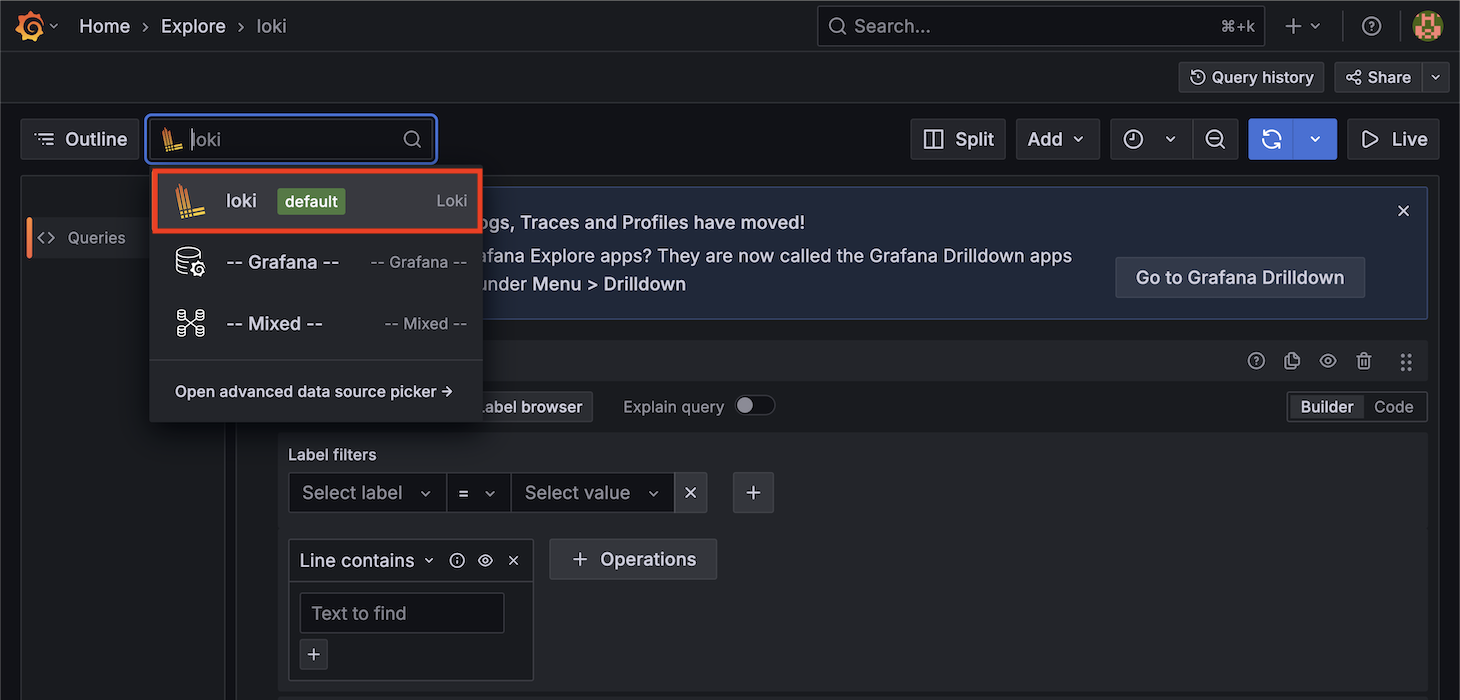The width and height of the screenshot is (1460, 700).
Task: Click the zoom out magnifier icon in toolbar
Action: tap(1215, 139)
